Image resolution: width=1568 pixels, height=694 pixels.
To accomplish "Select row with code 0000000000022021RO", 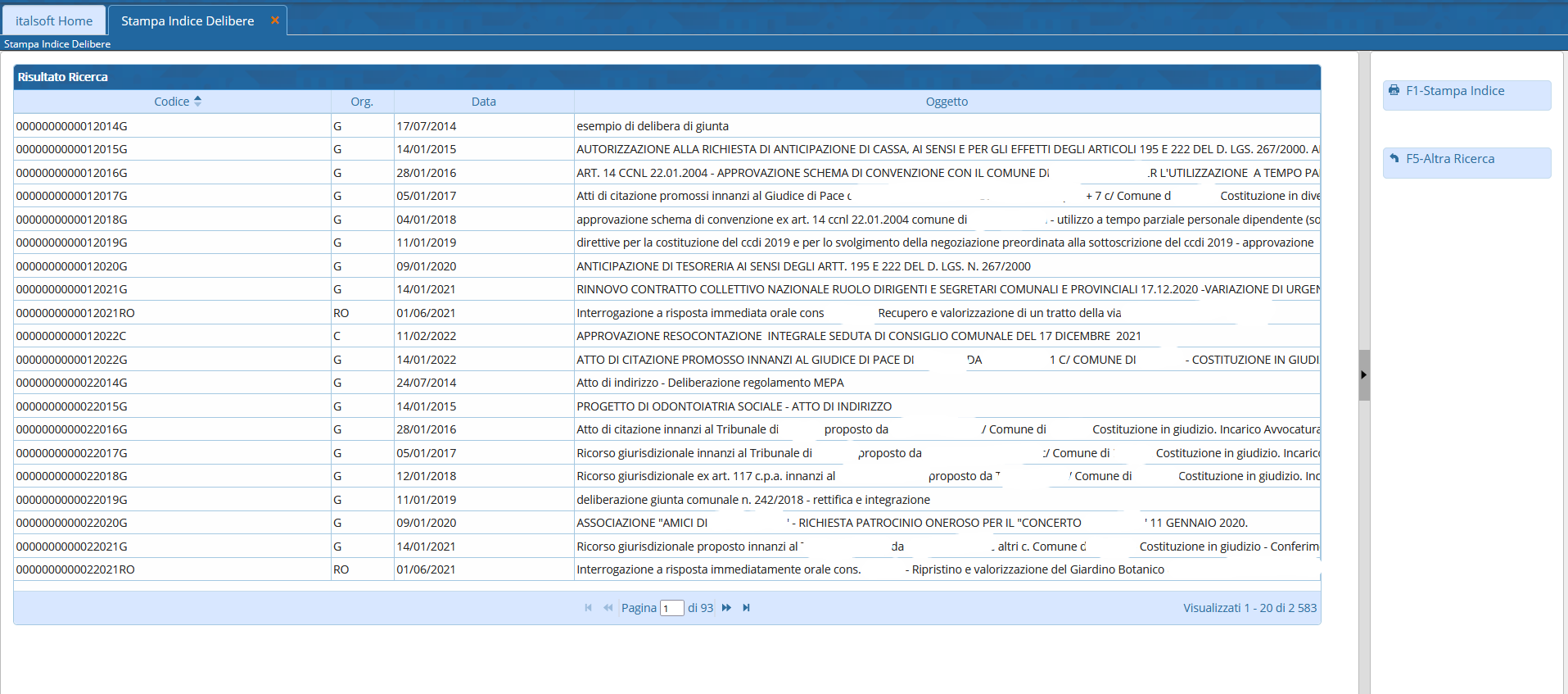I will (x=75, y=569).
